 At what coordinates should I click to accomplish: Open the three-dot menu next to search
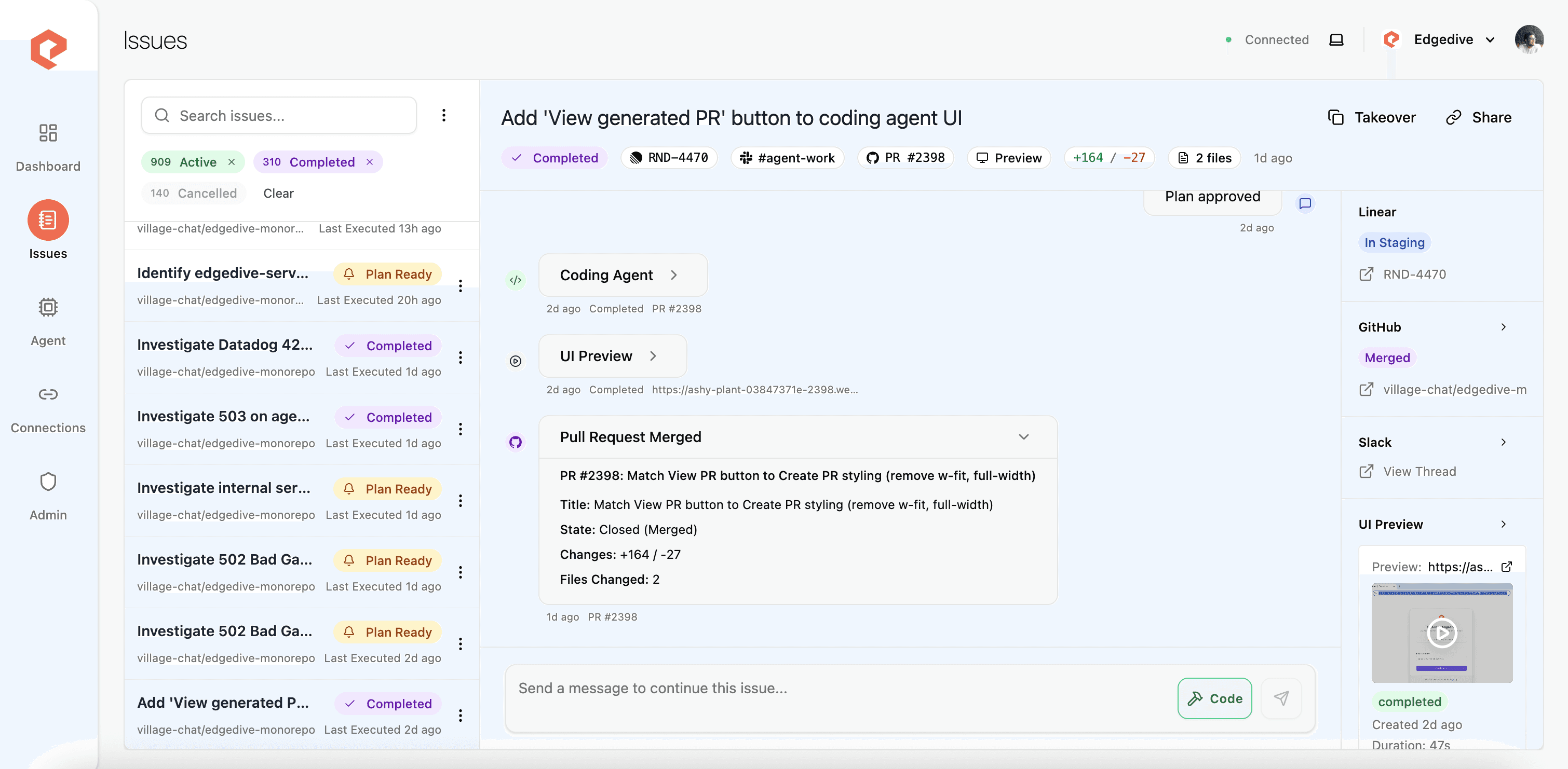pos(444,116)
